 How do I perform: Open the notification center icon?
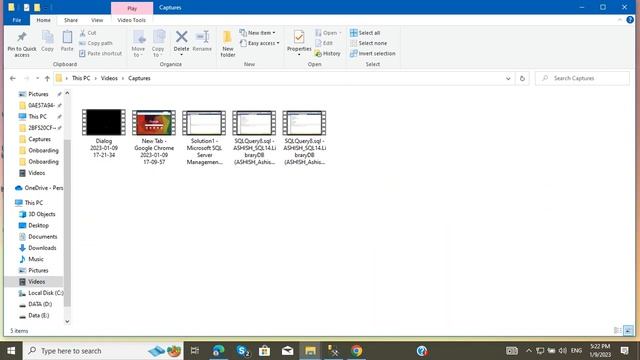[624, 351]
